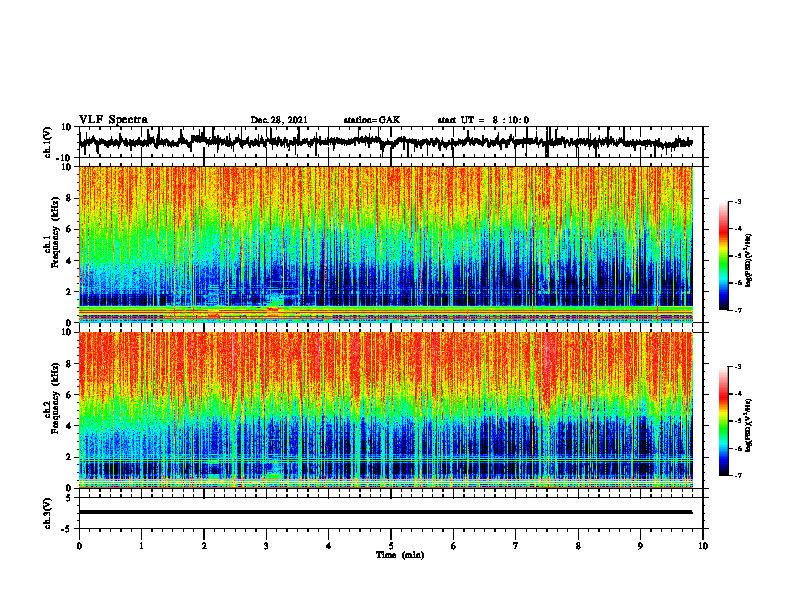Screen dimensions: 792x612
Task: Click the ch.1 color bar unit label log(PSD)
Action: (x=749, y=261)
